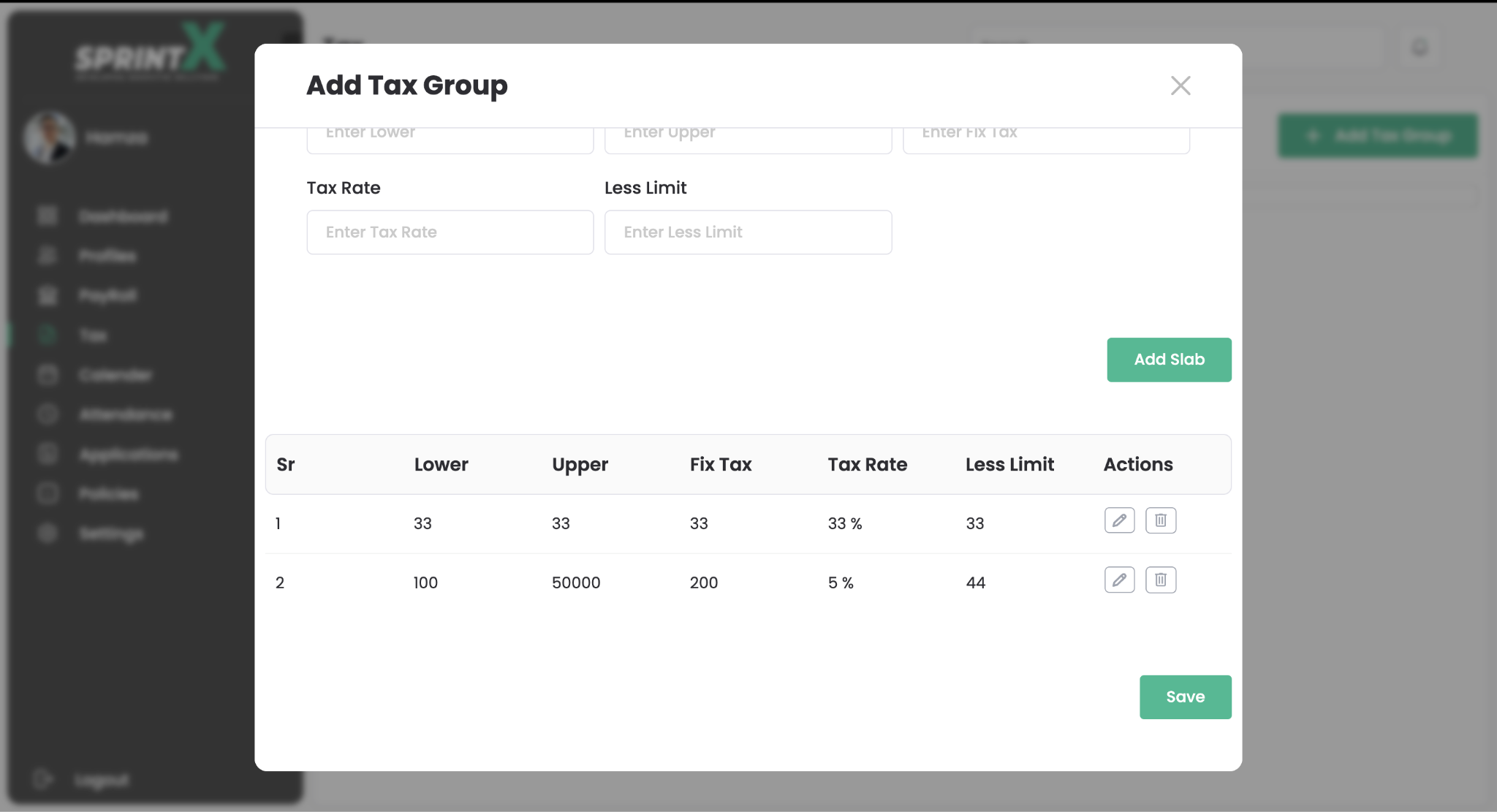Click the Less Limit column header
Screen dimensions: 1497x812
1009,464
